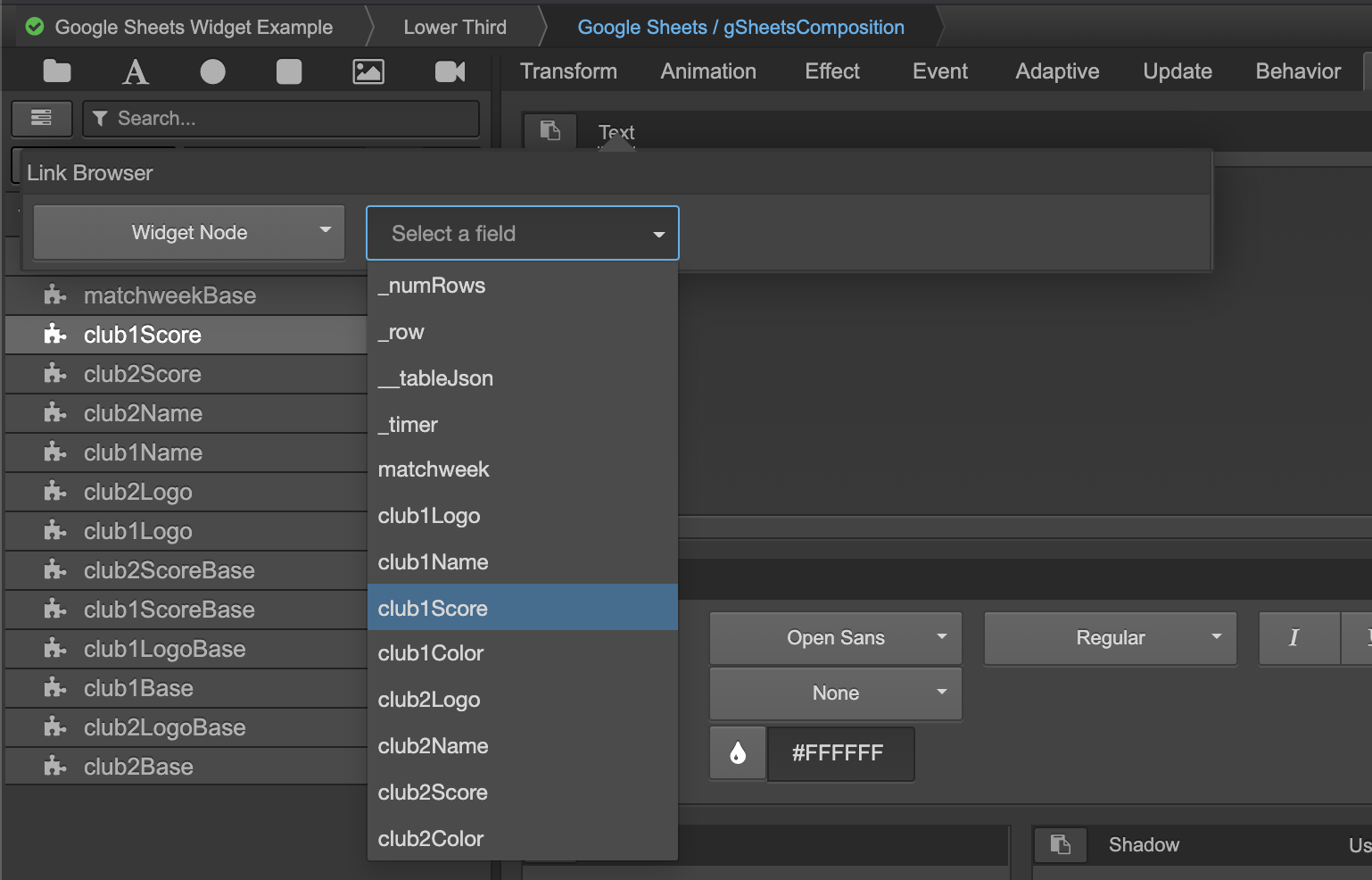Click the widget icon of matchweekBase

tap(55, 295)
